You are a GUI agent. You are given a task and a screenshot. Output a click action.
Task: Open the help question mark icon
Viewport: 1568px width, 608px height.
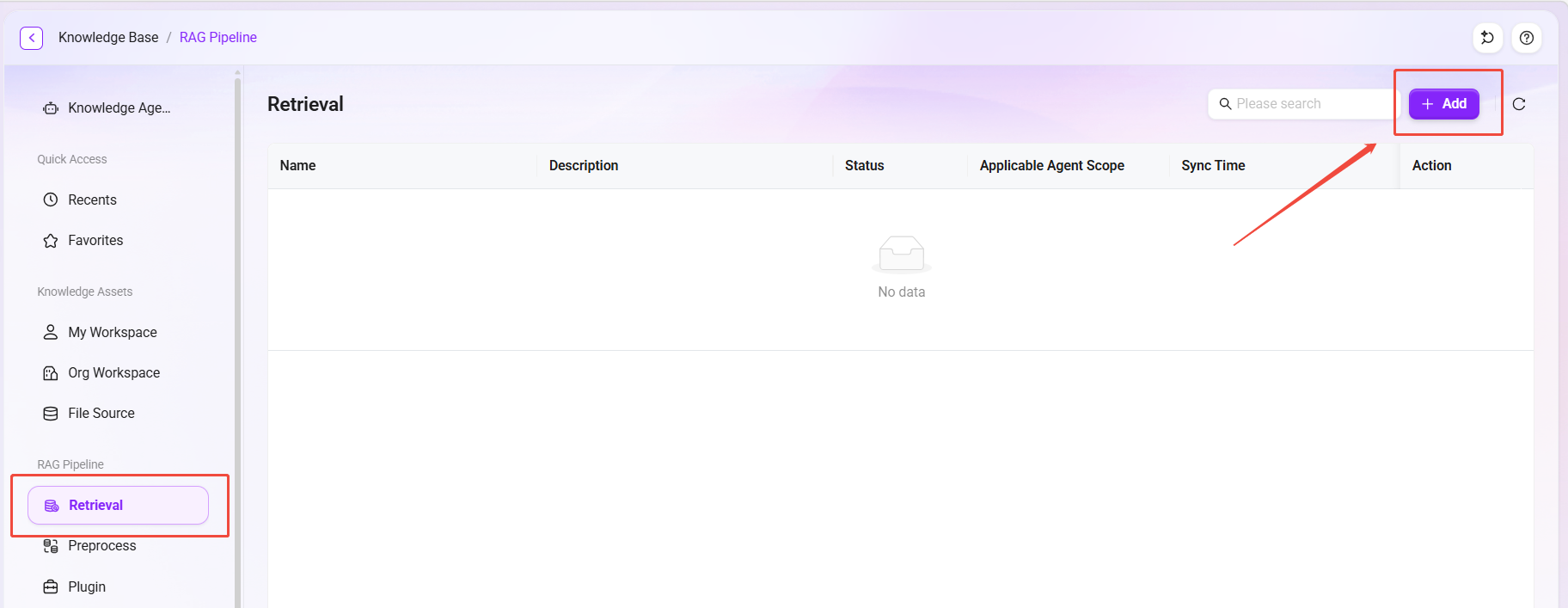click(x=1527, y=38)
